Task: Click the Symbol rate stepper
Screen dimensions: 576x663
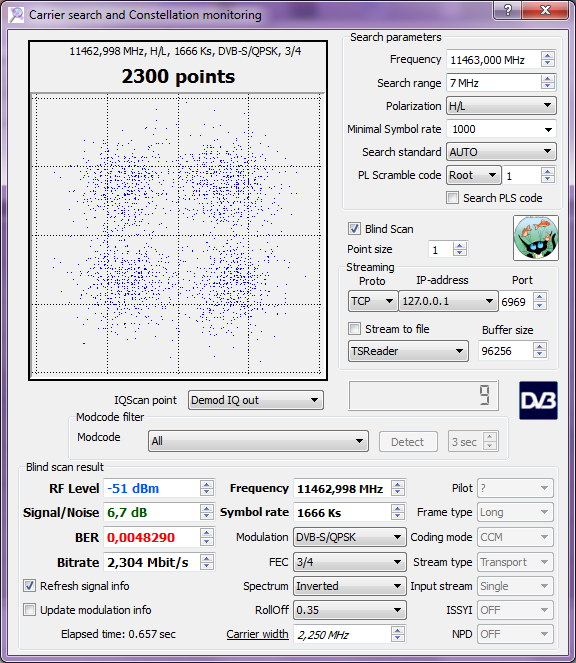Action: tap(398, 512)
